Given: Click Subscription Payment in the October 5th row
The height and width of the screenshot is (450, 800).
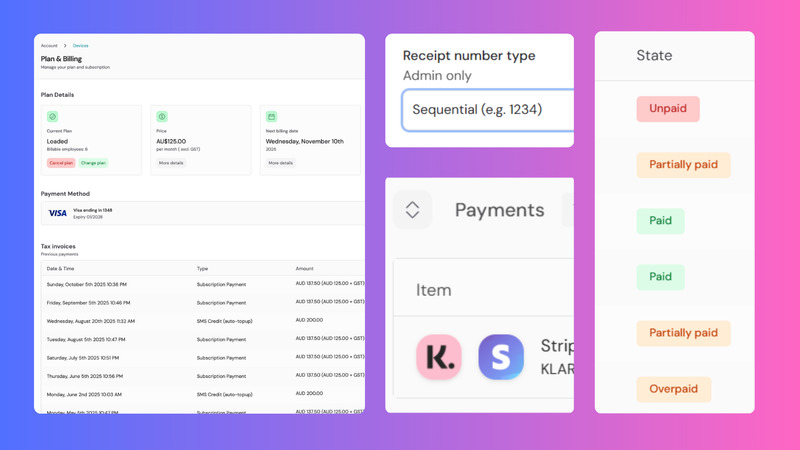Looking at the screenshot, I should coord(221,285).
